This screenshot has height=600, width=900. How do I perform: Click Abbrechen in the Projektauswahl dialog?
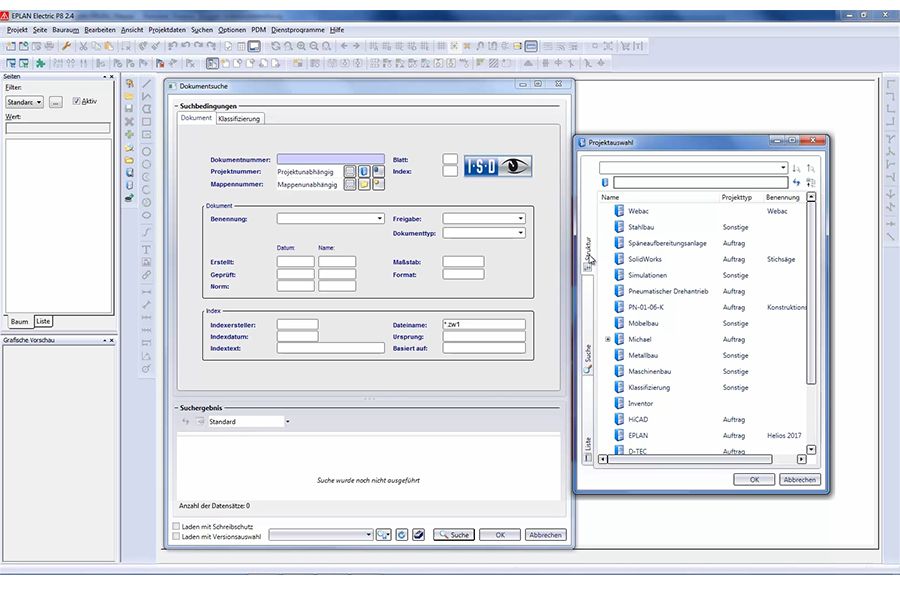click(x=800, y=479)
